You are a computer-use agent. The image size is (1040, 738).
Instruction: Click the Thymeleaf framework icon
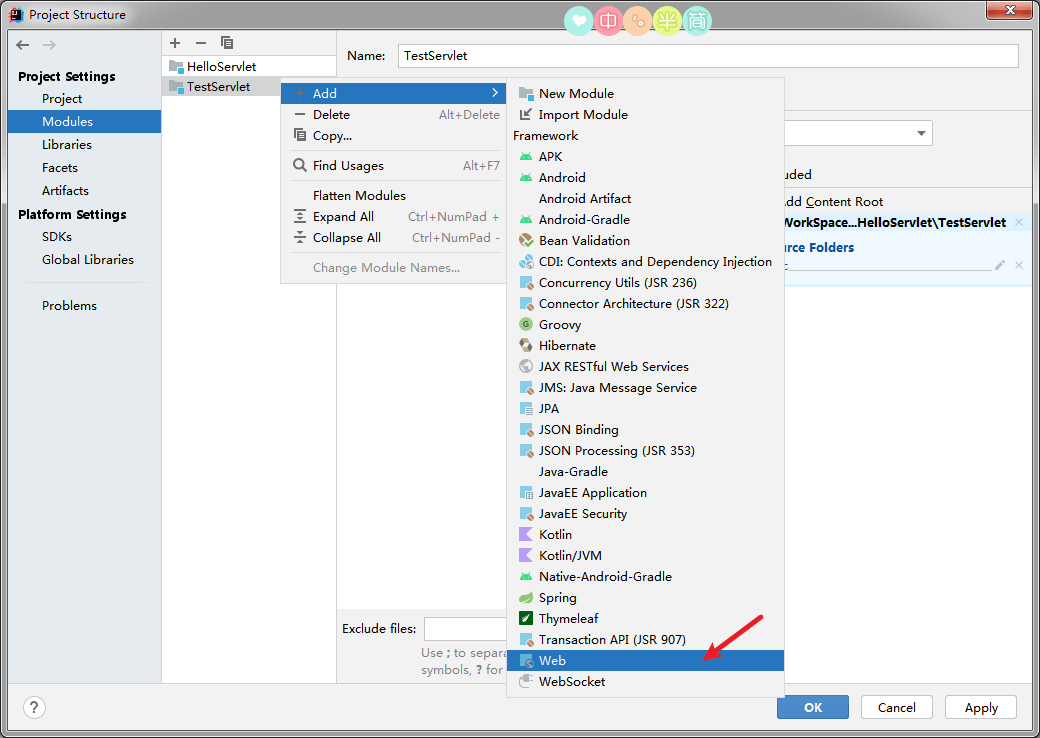pyautogui.click(x=526, y=619)
